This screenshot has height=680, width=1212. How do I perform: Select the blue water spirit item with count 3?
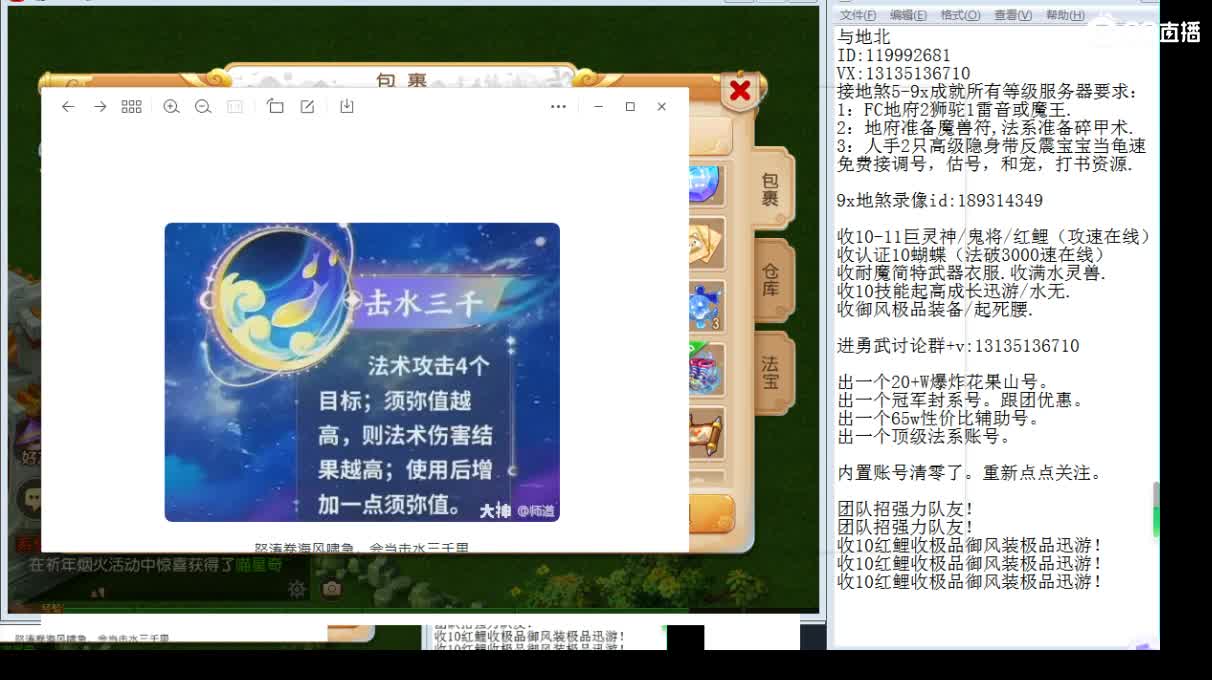[705, 306]
